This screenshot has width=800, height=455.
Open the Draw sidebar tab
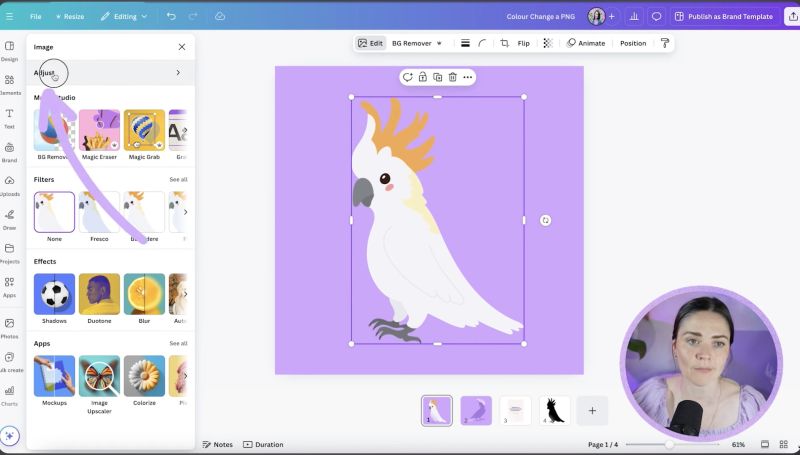(9, 220)
